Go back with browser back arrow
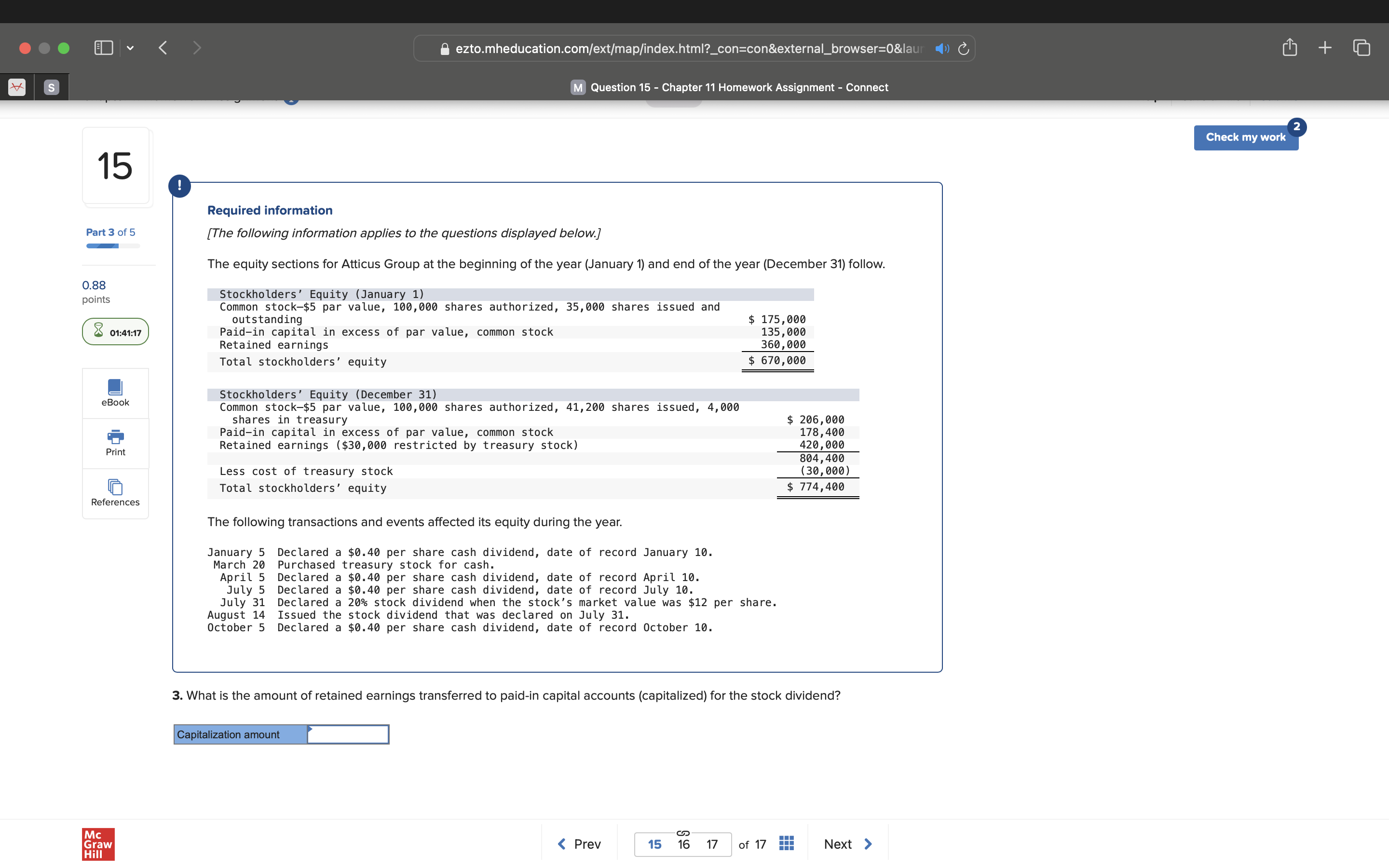 [163, 48]
